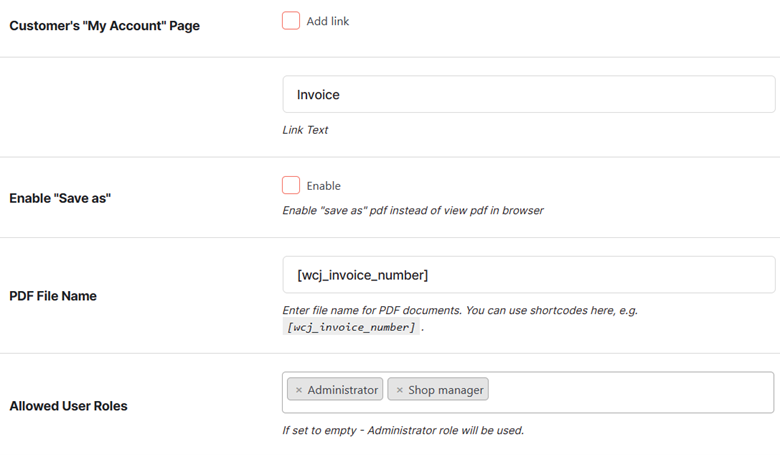Click the "If set to empty" hint text
The height and width of the screenshot is (455, 780).
pos(403,430)
